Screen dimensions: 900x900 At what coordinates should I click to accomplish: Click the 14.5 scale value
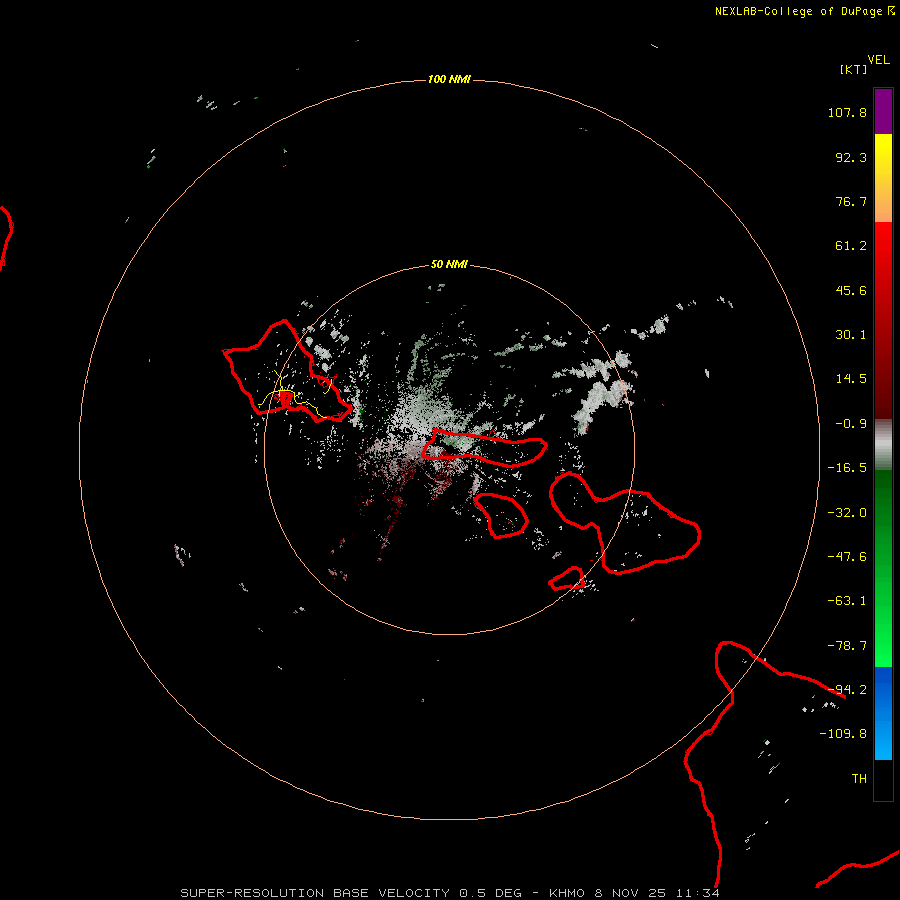(851, 379)
